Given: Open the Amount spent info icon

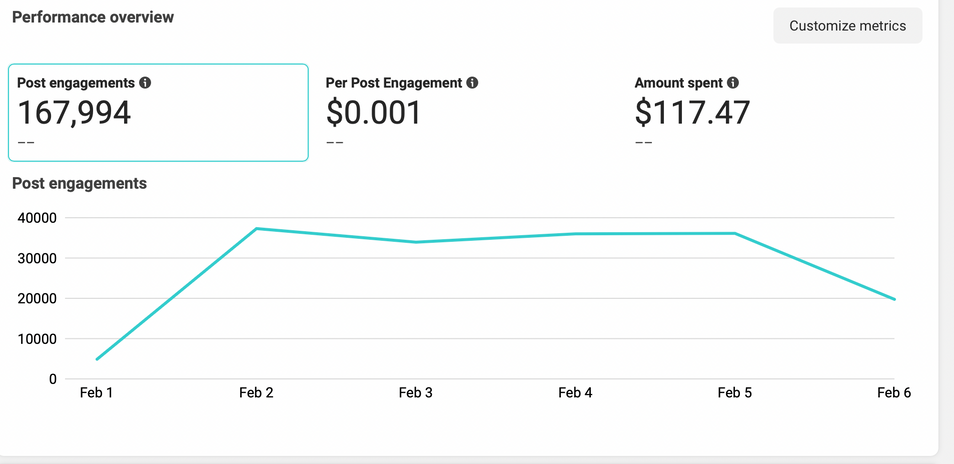Looking at the screenshot, I should 733,83.
